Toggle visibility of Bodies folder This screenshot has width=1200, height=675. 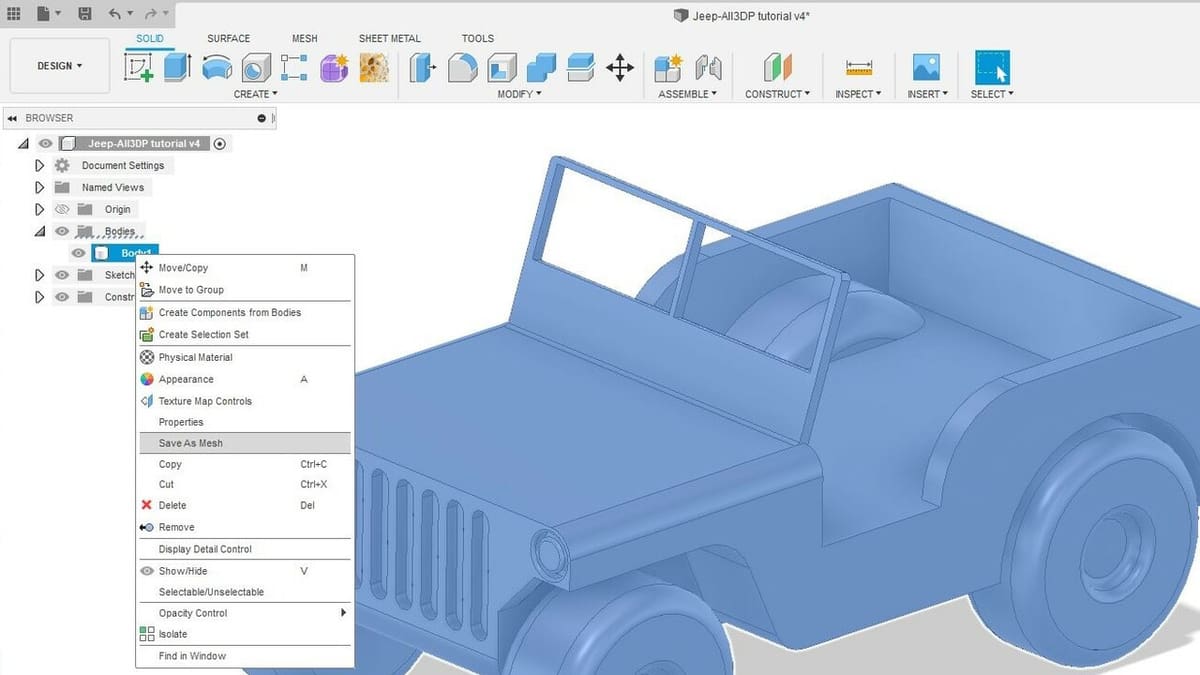pyautogui.click(x=62, y=232)
